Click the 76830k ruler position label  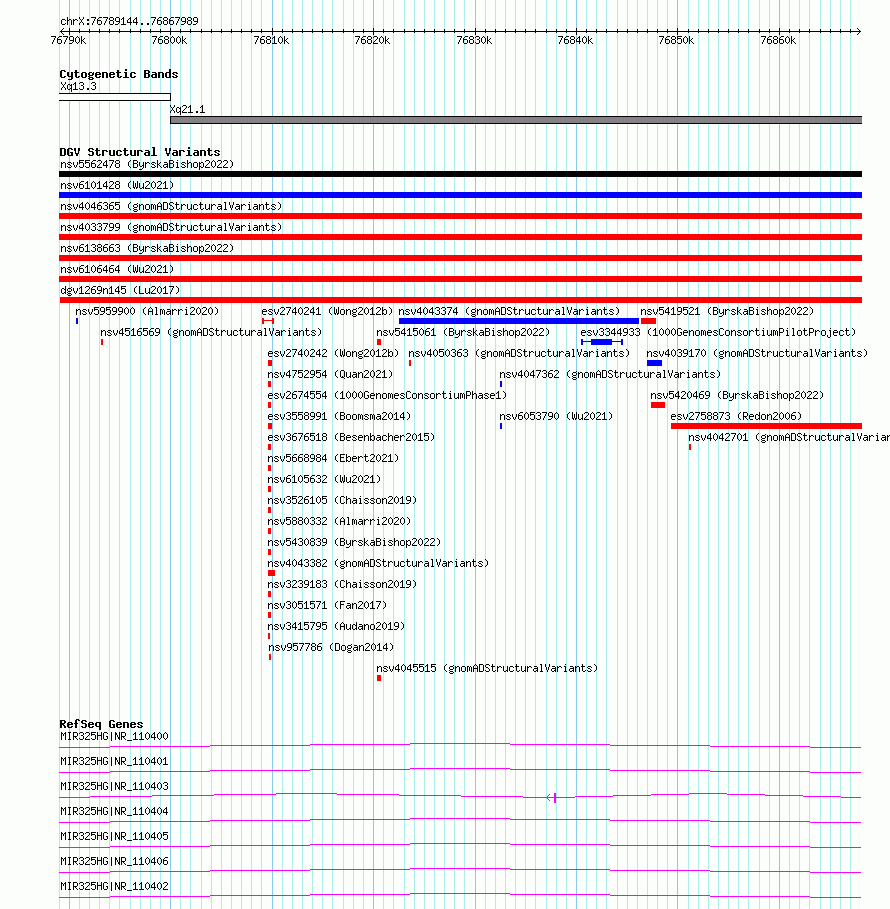(x=474, y=40)
